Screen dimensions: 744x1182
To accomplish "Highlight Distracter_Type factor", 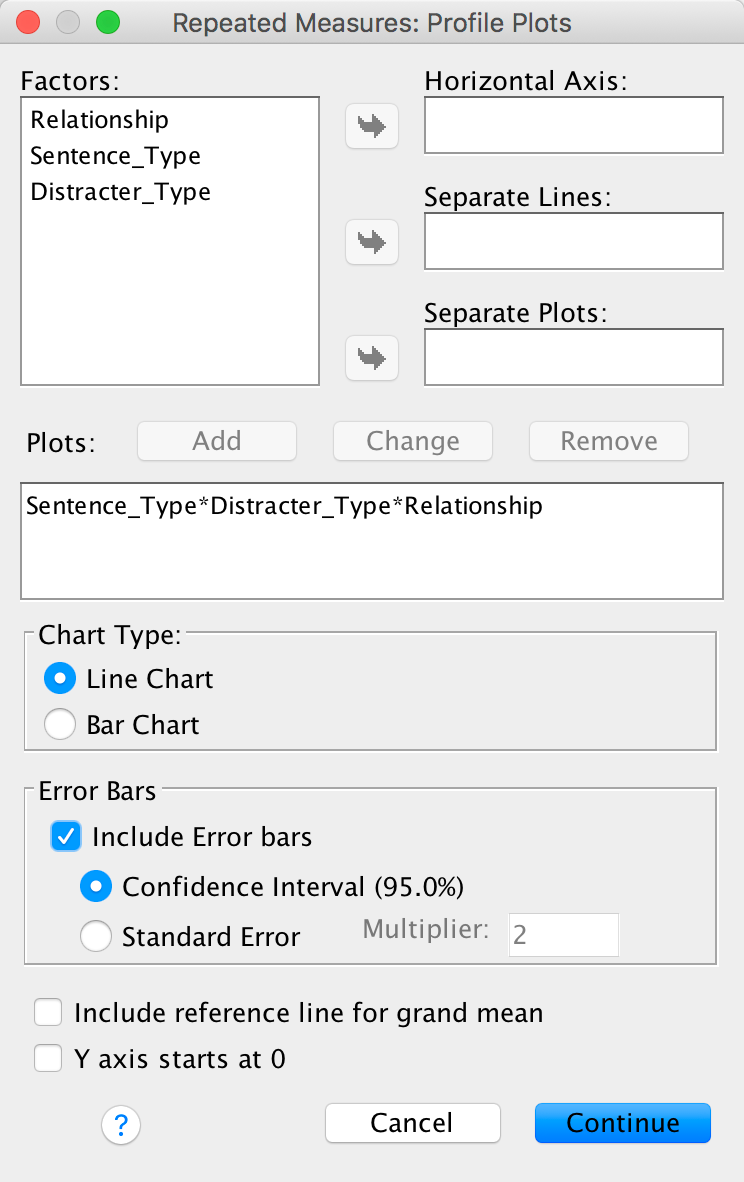I will 120,192.
